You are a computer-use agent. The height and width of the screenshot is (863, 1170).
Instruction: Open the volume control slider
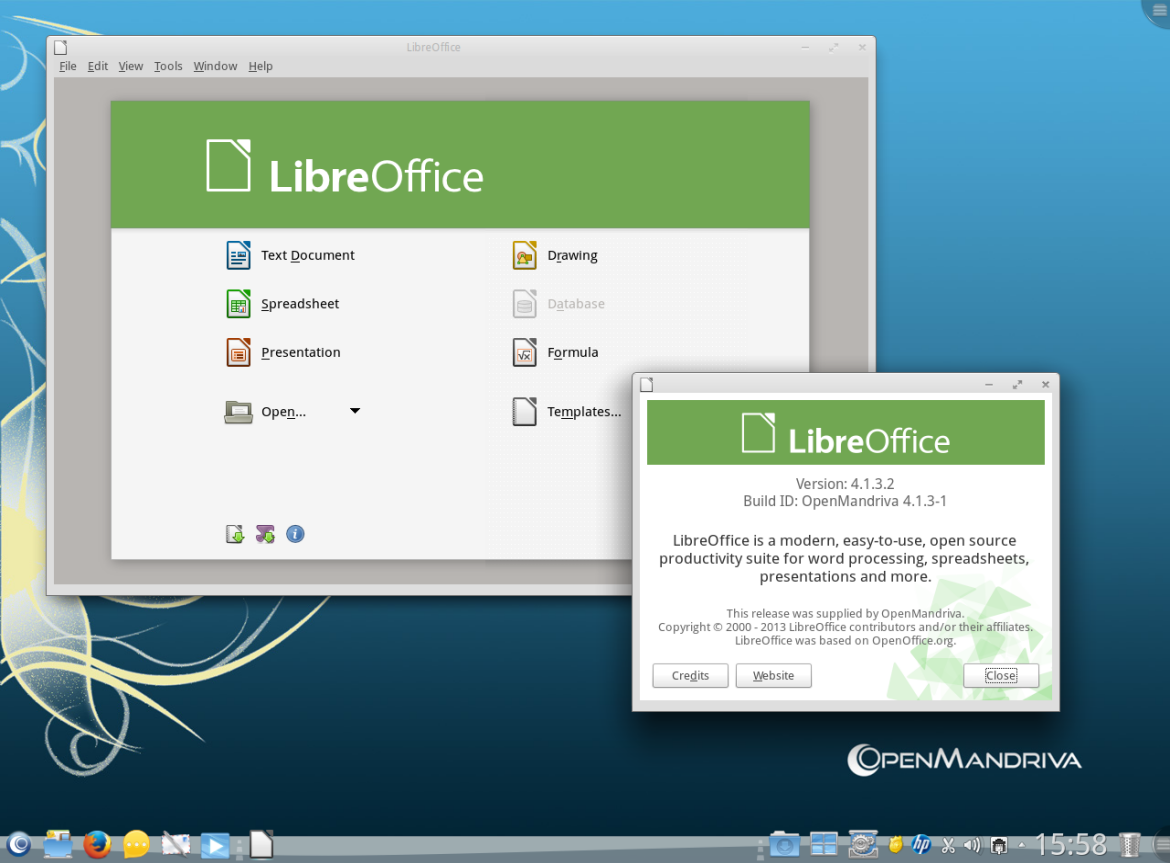[972, 844]
